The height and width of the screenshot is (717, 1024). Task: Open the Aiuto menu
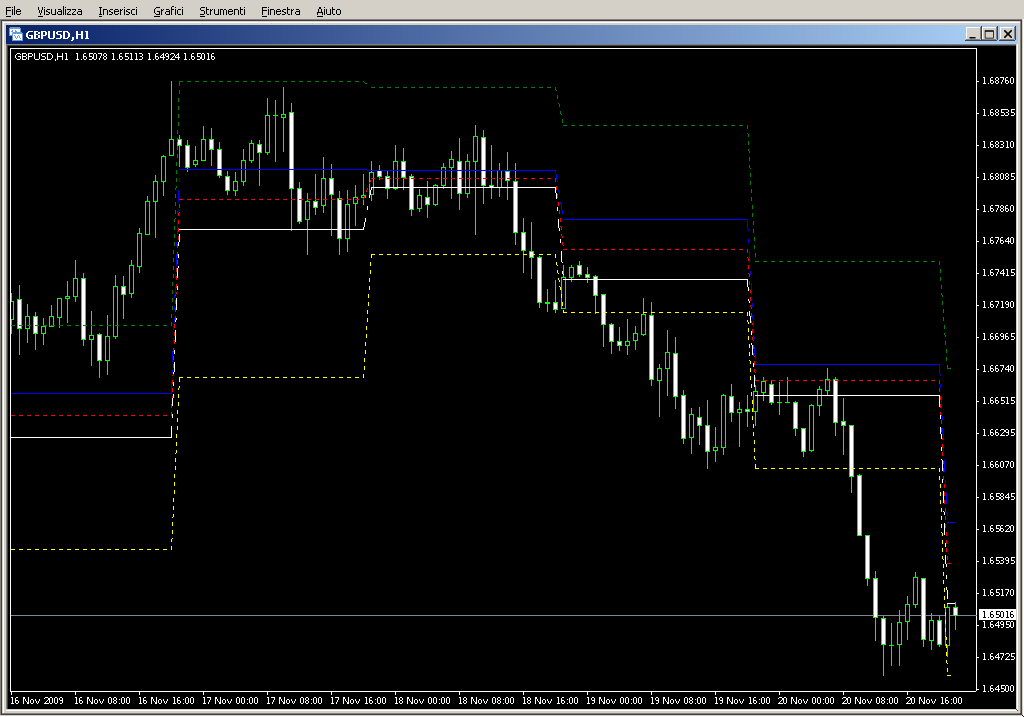pos(328,11)
